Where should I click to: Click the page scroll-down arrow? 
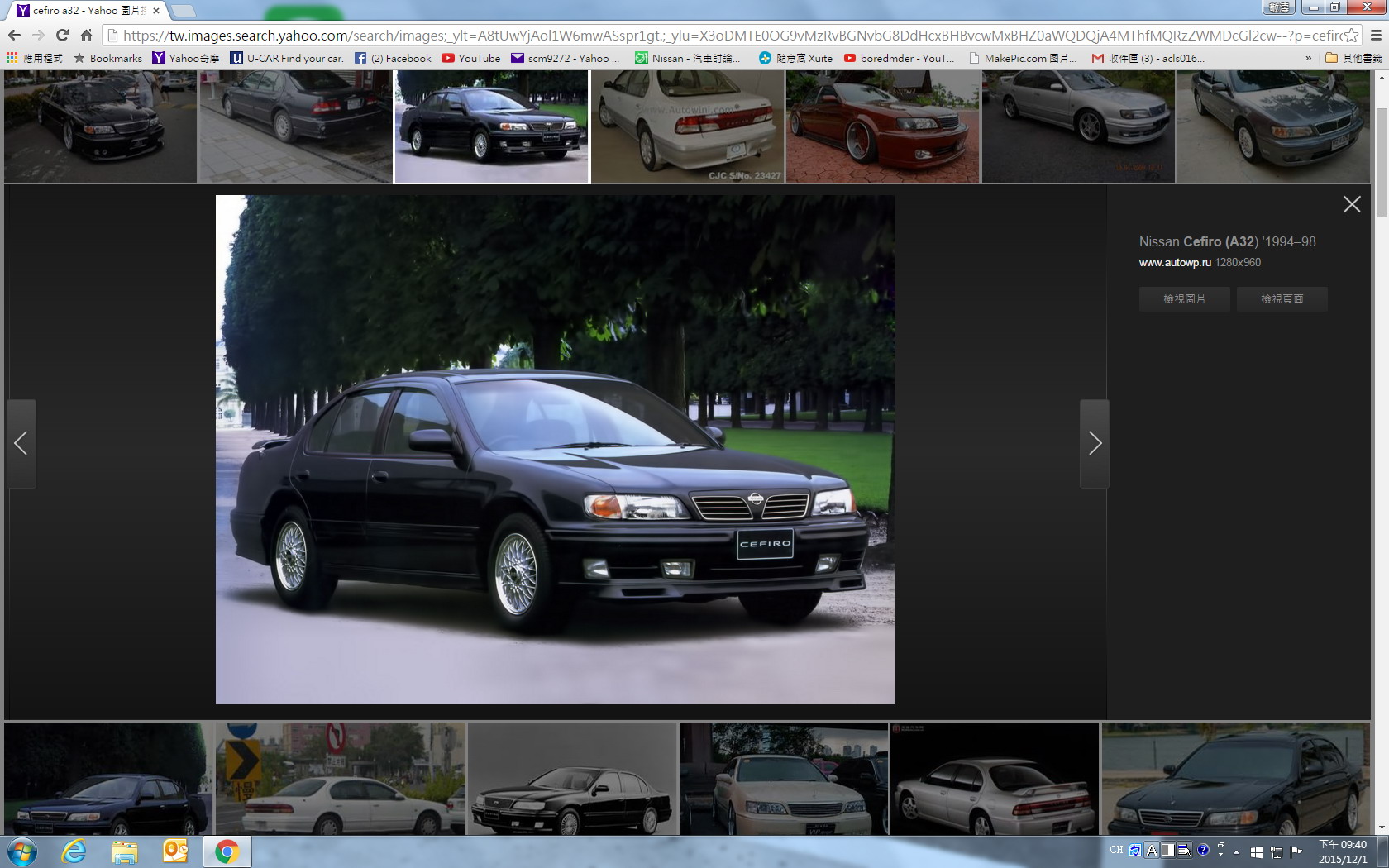click(x=1382, y=828)
